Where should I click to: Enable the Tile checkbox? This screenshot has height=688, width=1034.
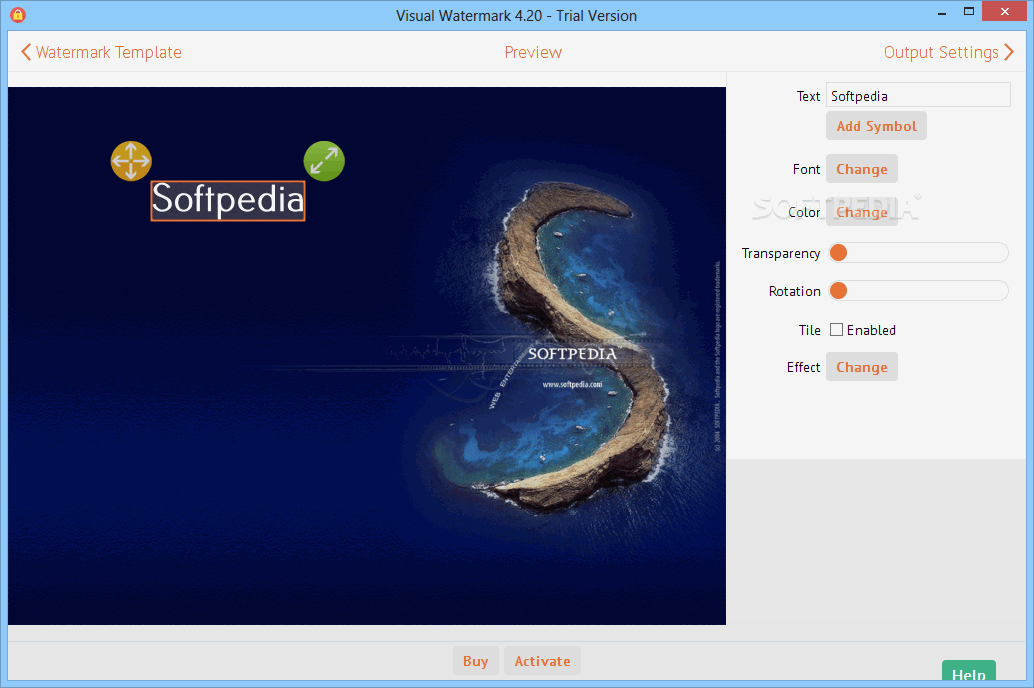pos(836,330)
